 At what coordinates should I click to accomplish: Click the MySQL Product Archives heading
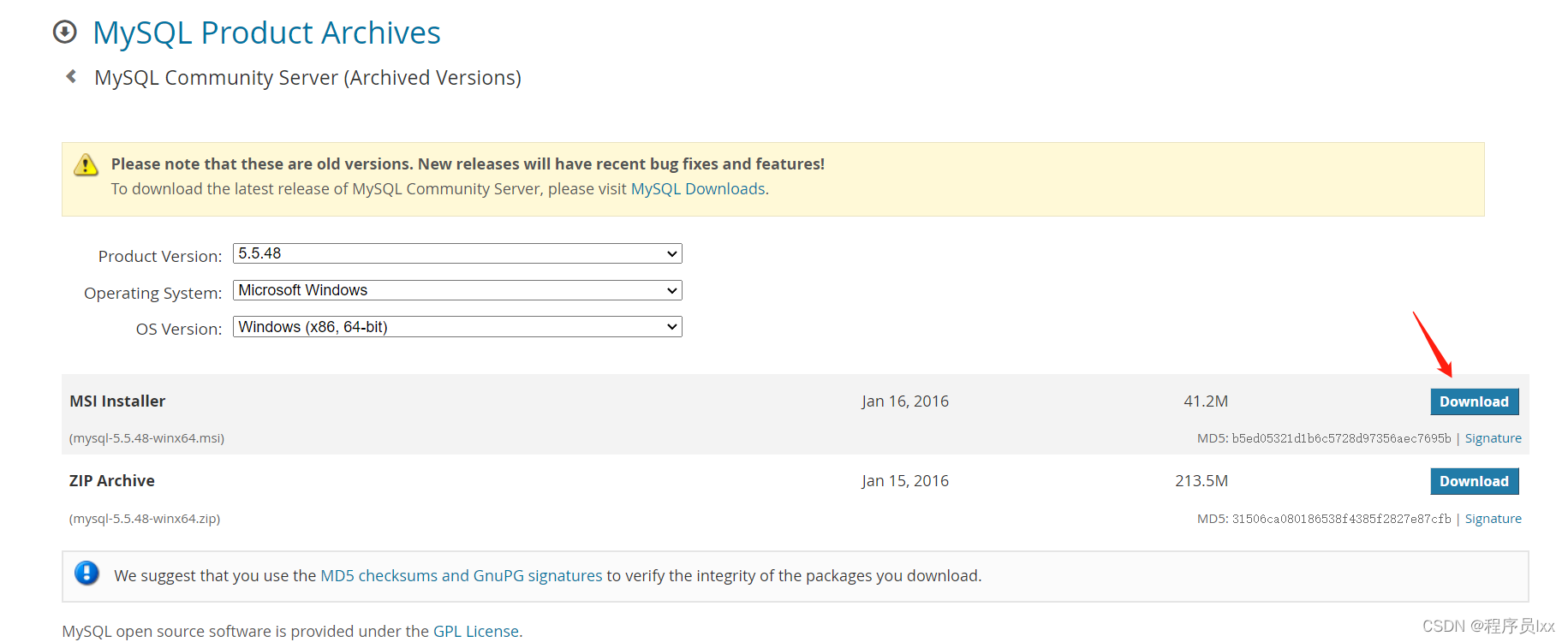(x=266, y=33)
